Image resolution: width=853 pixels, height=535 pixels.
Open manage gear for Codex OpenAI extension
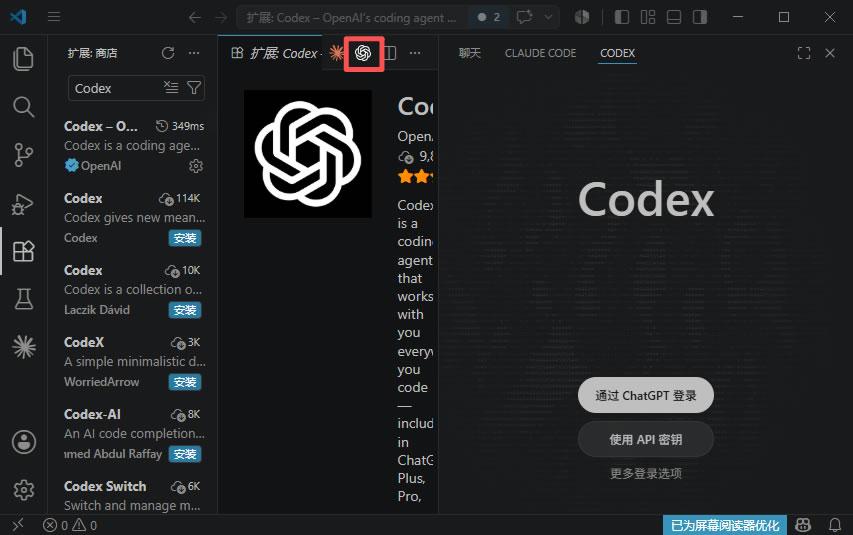pos(196,166)
